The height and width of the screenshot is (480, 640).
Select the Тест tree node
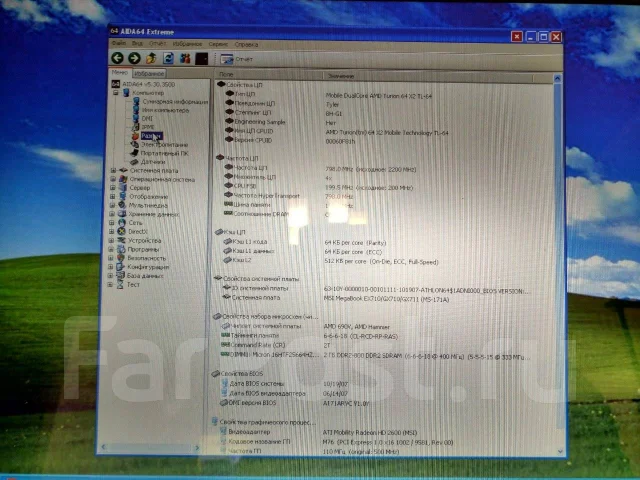[133, 284]
